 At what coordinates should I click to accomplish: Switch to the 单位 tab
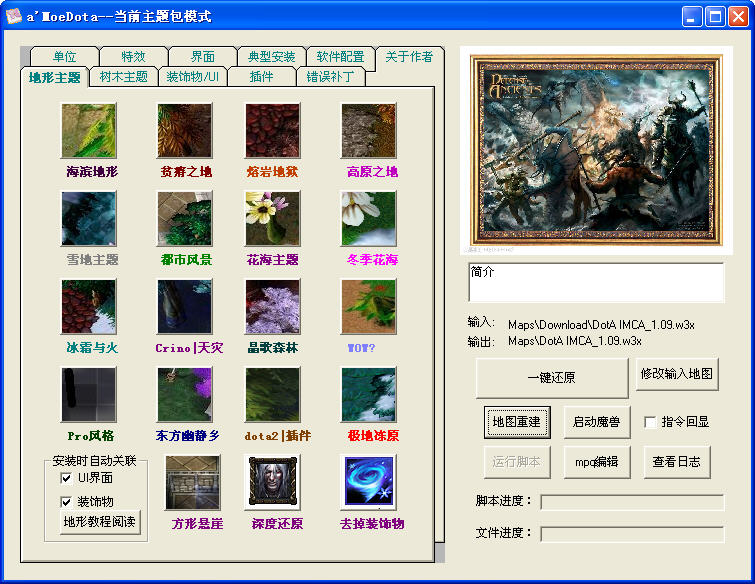click(65, 57)
